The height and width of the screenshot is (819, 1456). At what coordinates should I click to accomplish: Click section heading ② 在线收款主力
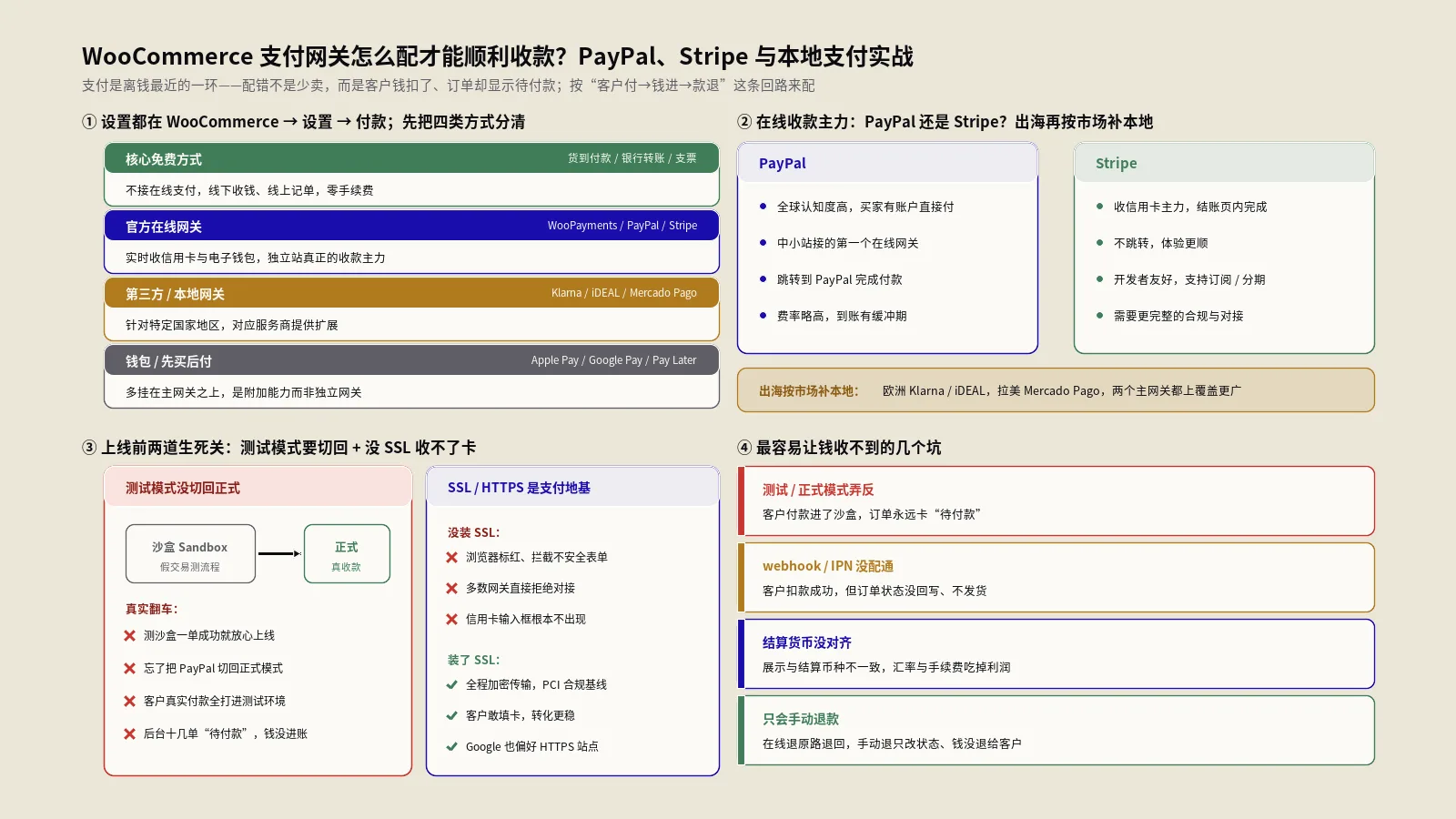(x=945, y=122)
